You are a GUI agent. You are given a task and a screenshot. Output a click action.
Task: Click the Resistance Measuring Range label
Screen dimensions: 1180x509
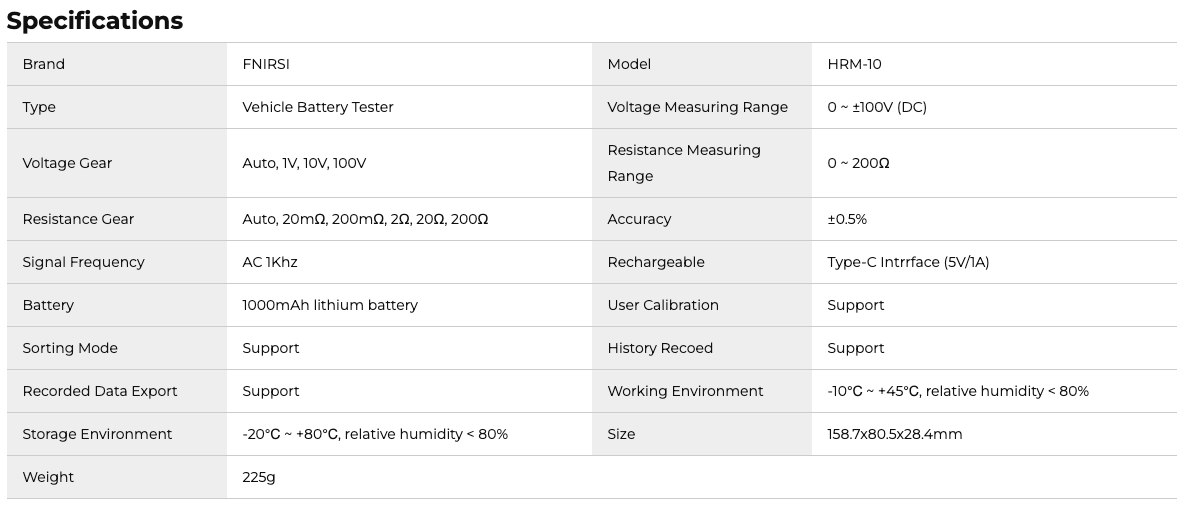[x=684, y=163]
